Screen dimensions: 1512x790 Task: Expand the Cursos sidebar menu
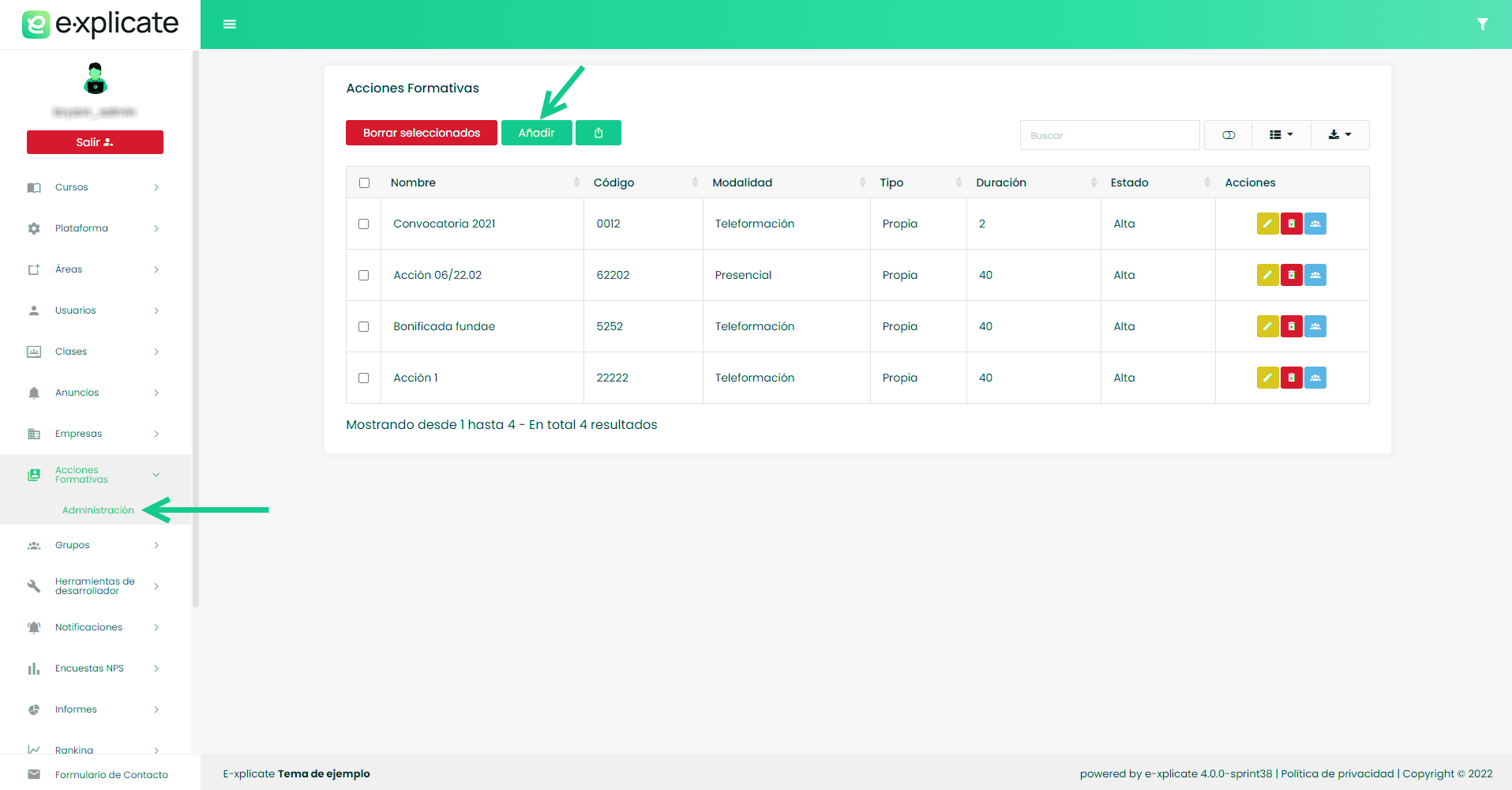93,187
